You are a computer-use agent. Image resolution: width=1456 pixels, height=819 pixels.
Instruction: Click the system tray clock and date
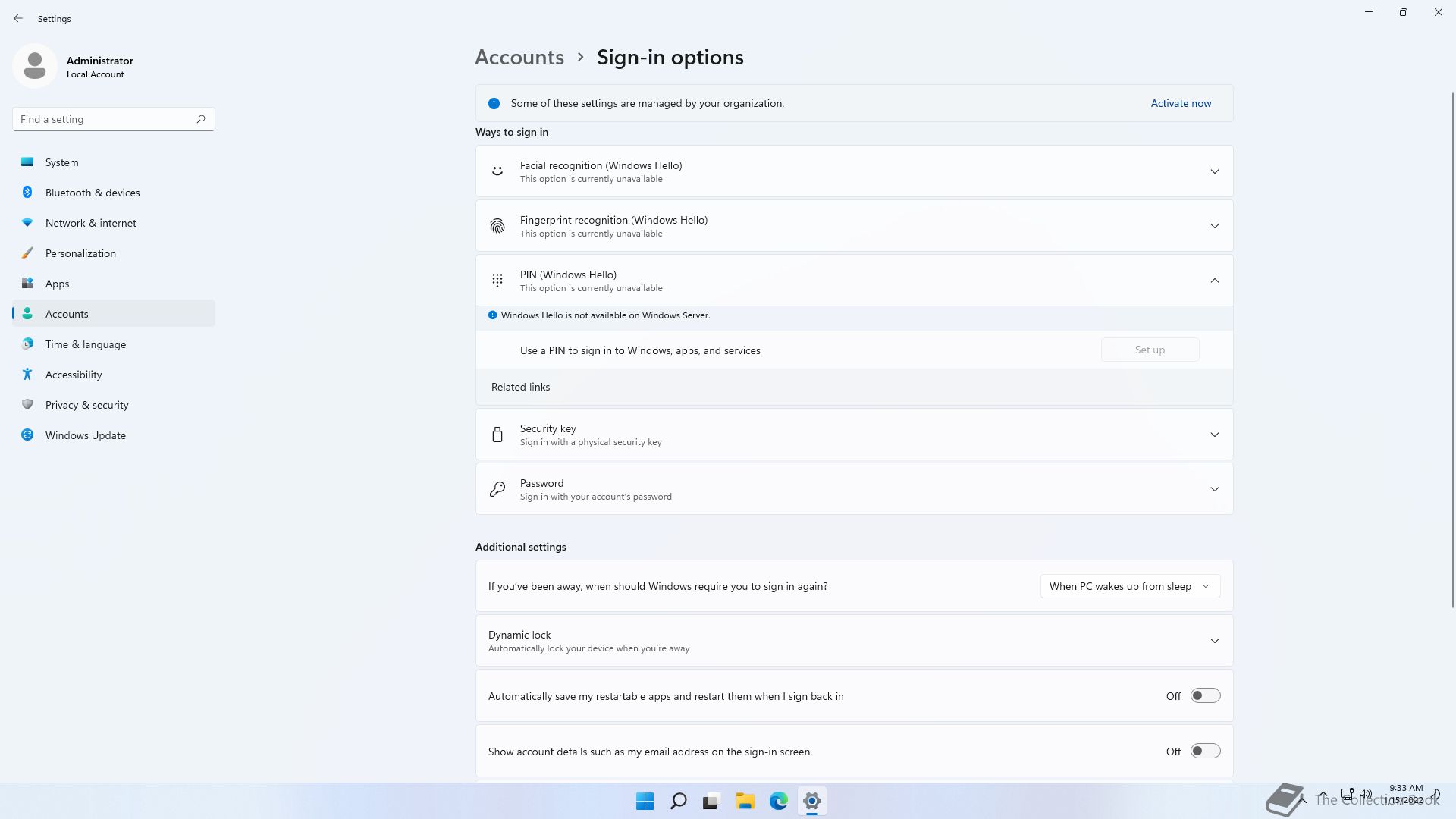click(1405, 794)
